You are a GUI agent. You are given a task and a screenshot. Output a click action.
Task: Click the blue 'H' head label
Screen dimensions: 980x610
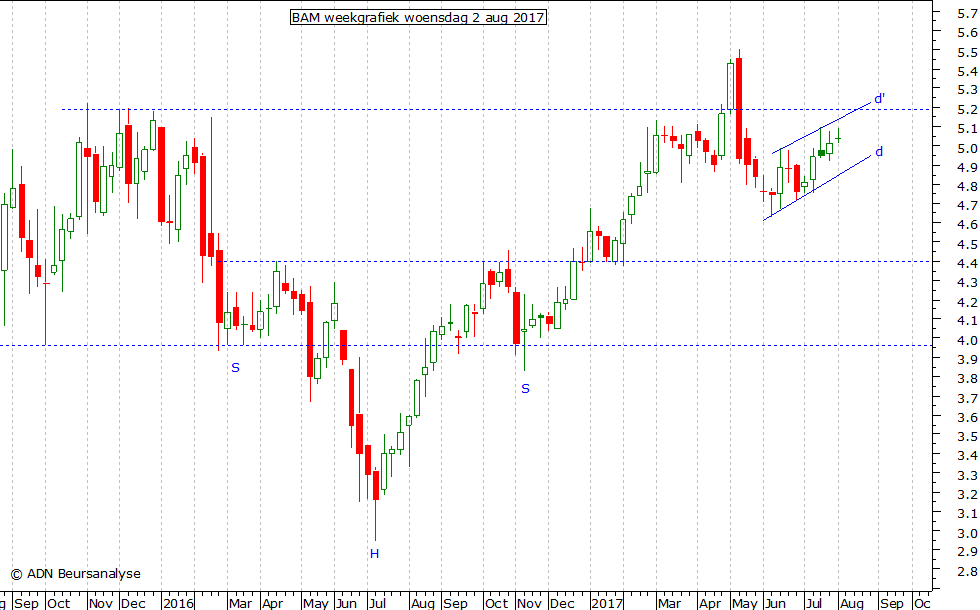374,554
